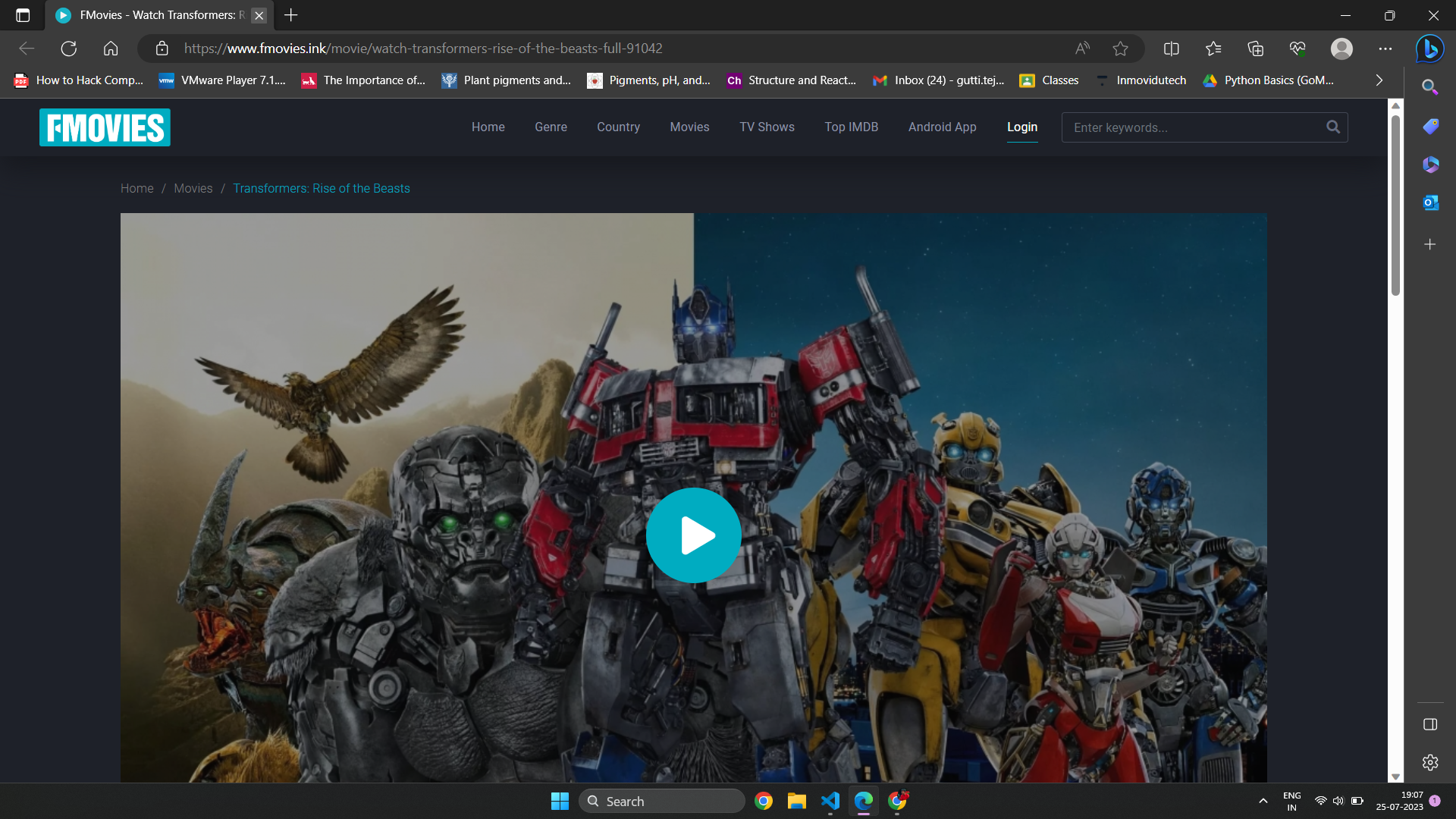1456x819 pixels.
Task: Open Settings and more ellipsis menu
Action: [x=1385, y=49]
